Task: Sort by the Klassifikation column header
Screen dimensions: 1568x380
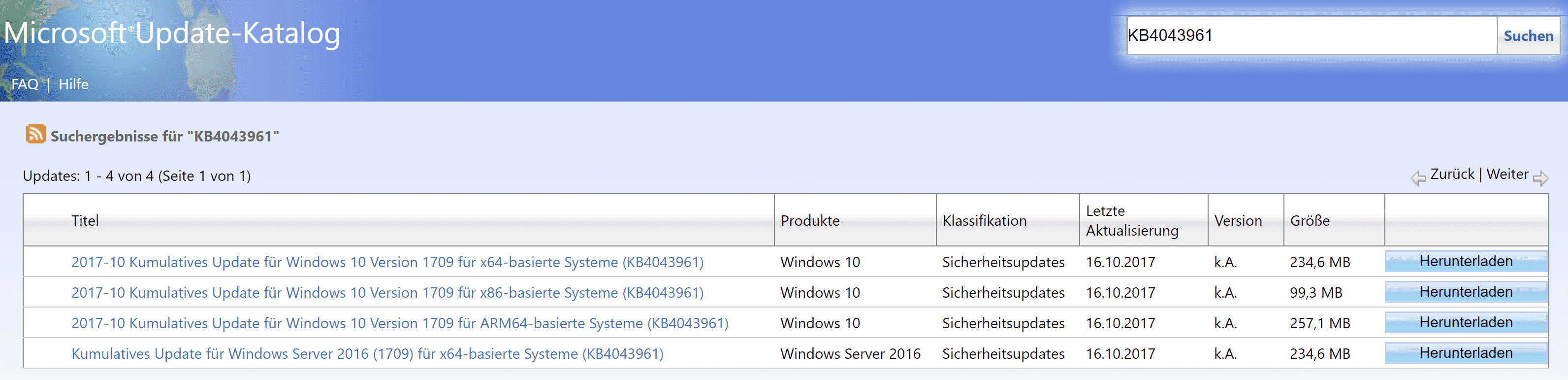Action: (x=984, y=220)
